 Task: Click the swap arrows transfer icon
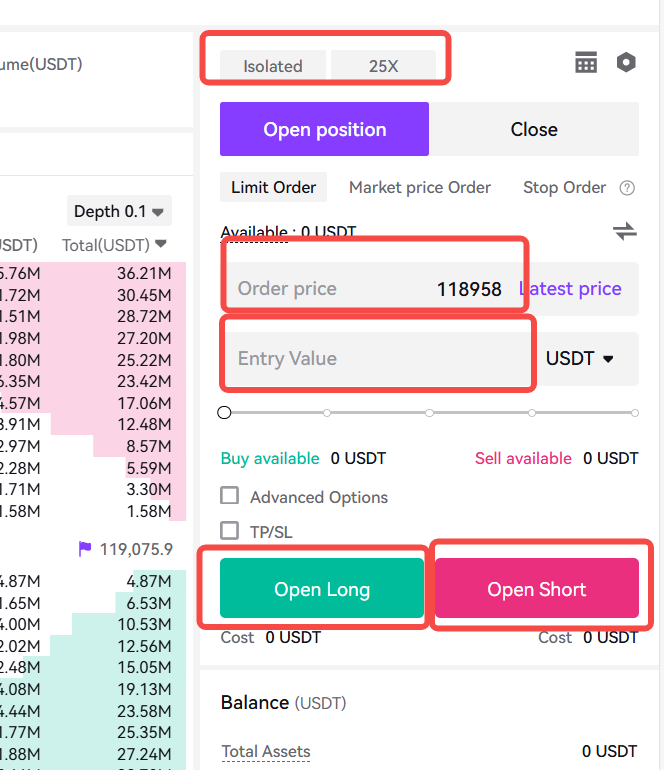pyautogui.click(x=625, y=231)
